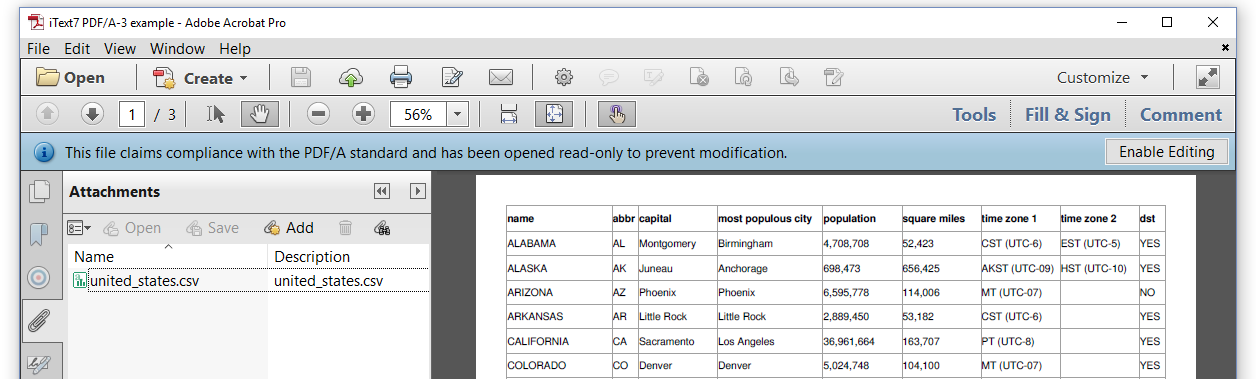Click the Rotate pages icon
Screen dimensions: 1256x379
tap(744, 77)
